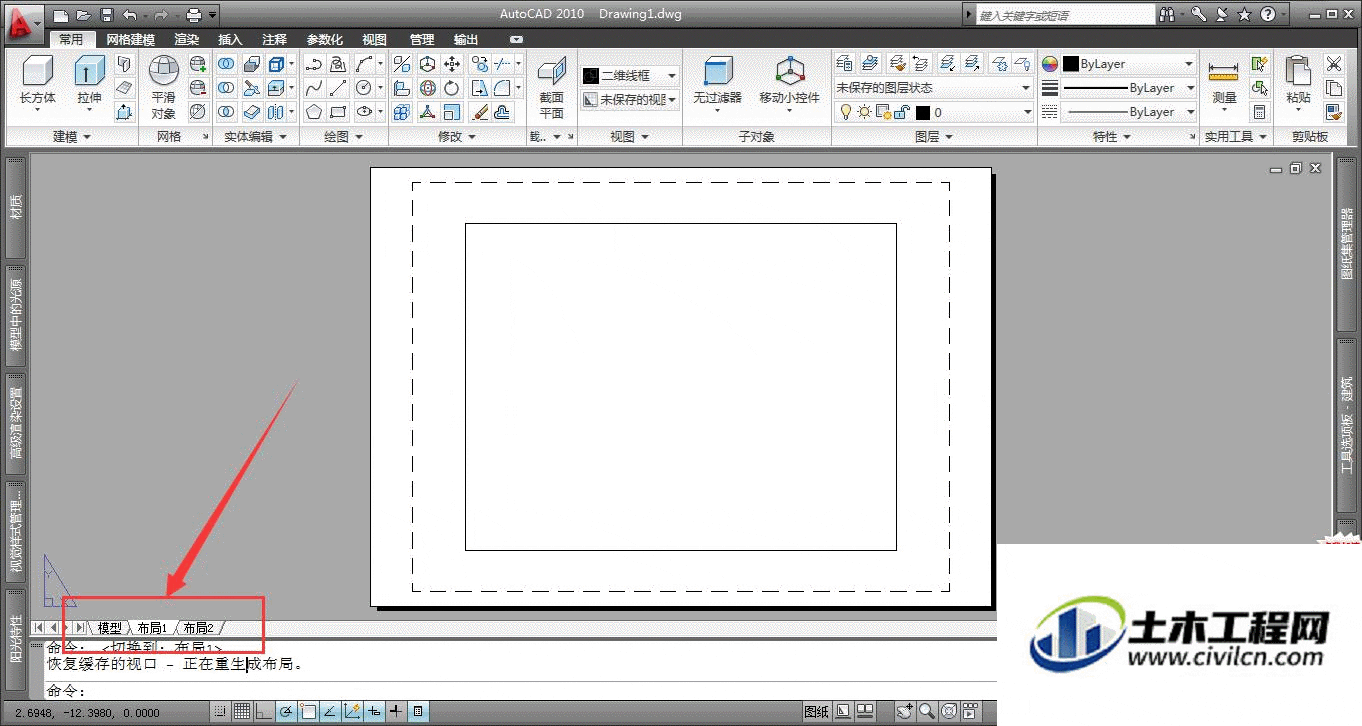Image resolution: width=1362 pixels, height=726 pixels.
Task: Switch to the 注释 ribbon tab
Action: tap(275, 40)
